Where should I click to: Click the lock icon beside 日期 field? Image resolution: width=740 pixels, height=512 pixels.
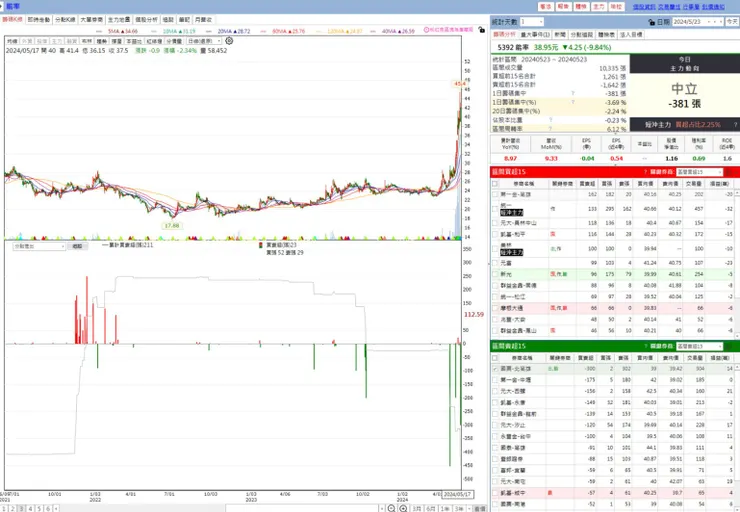[x=651, y=22]
